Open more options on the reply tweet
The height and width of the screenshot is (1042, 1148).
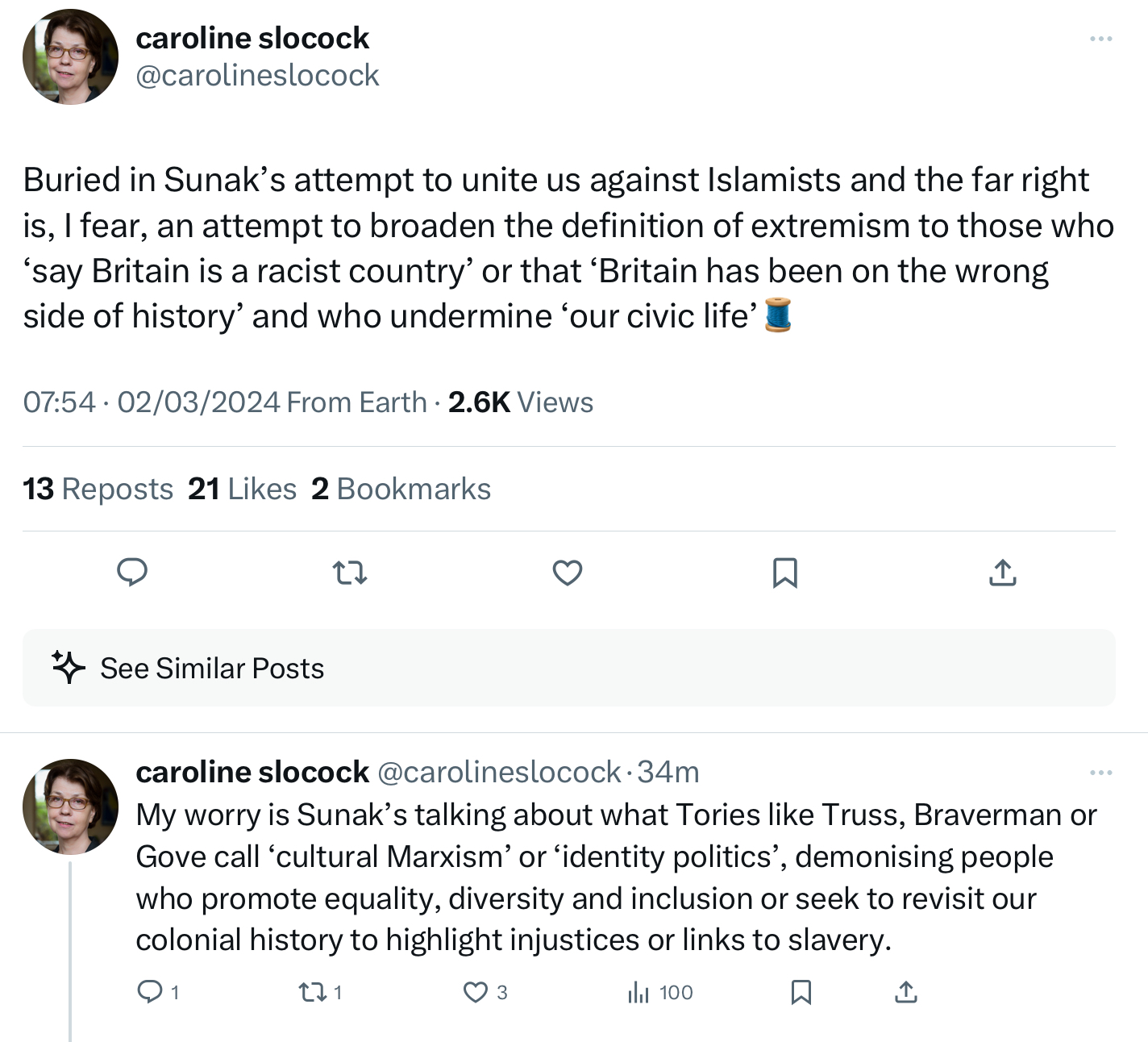(x=1100, y=773)
